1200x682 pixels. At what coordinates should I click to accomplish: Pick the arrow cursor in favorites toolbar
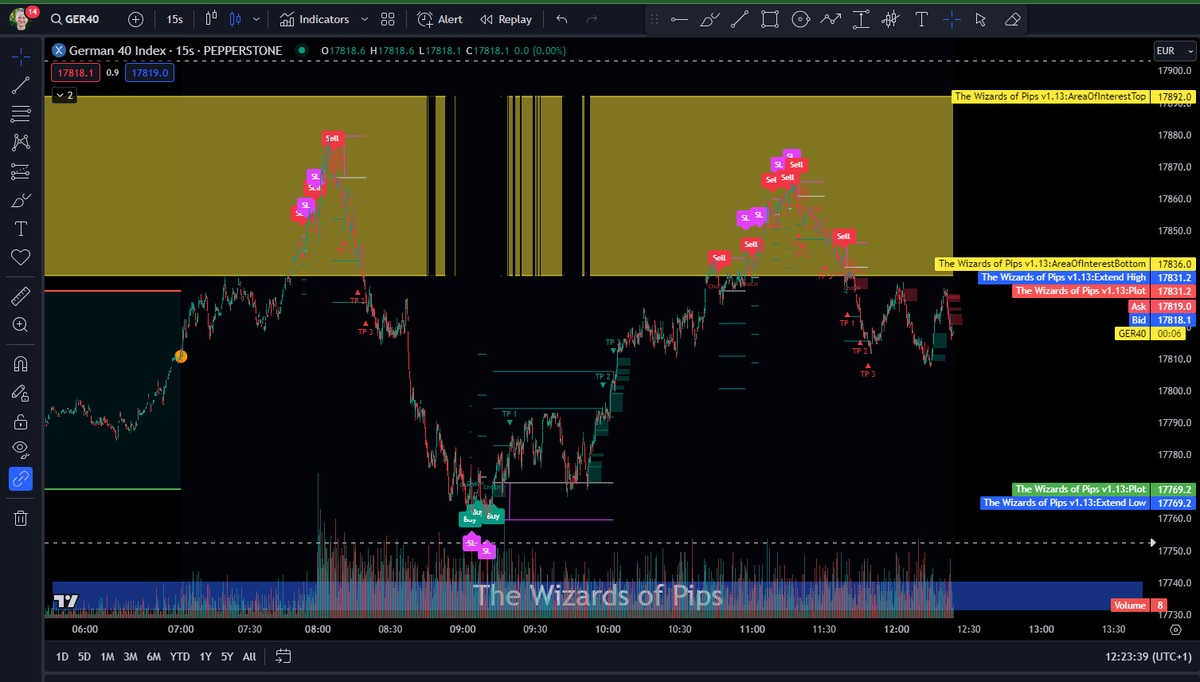(981, 19)
